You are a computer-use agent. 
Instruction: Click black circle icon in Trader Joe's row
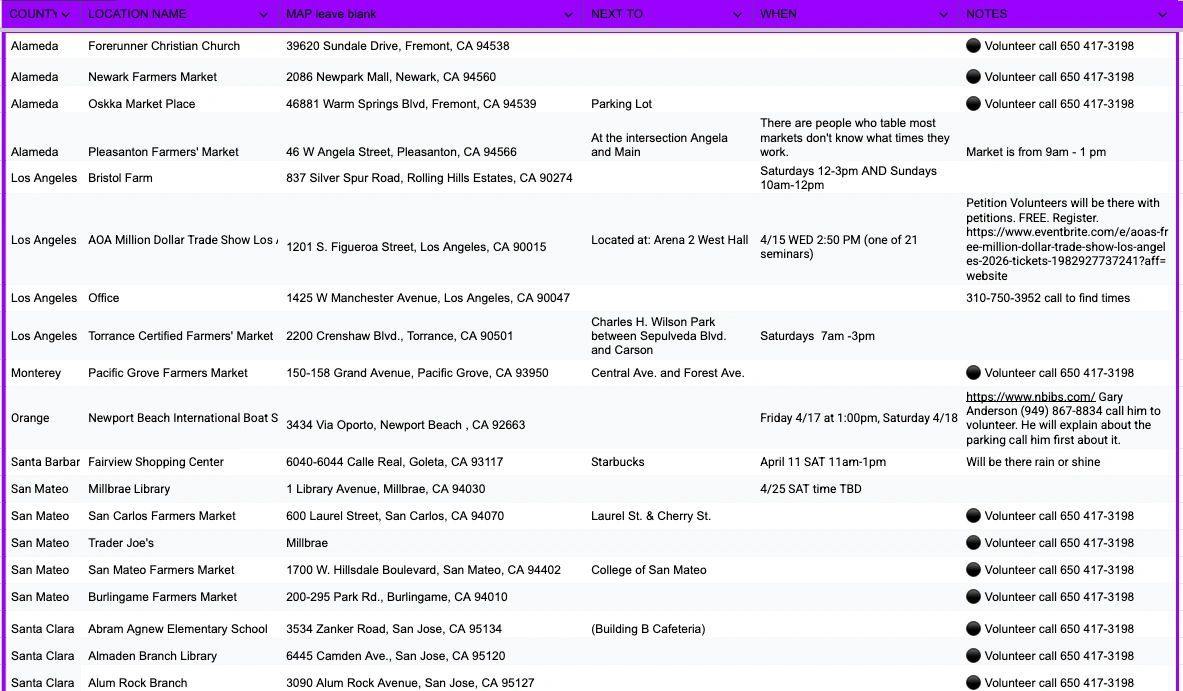(x=973, y=543)
